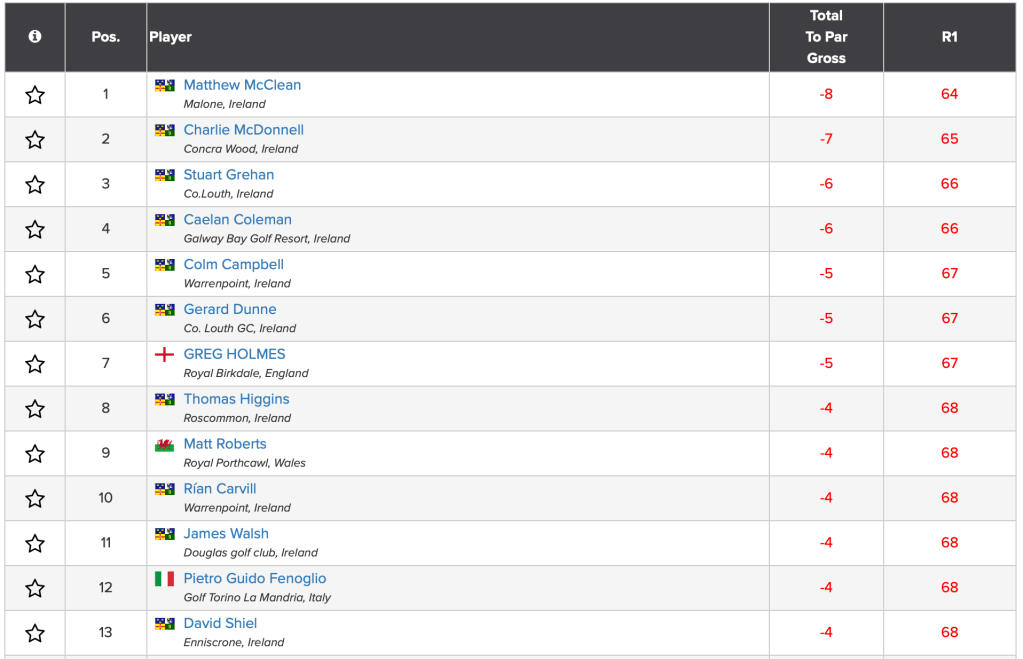1023x659 pixels.
Task: Sort by Pos. column header
Action: [x=106, y=37]
